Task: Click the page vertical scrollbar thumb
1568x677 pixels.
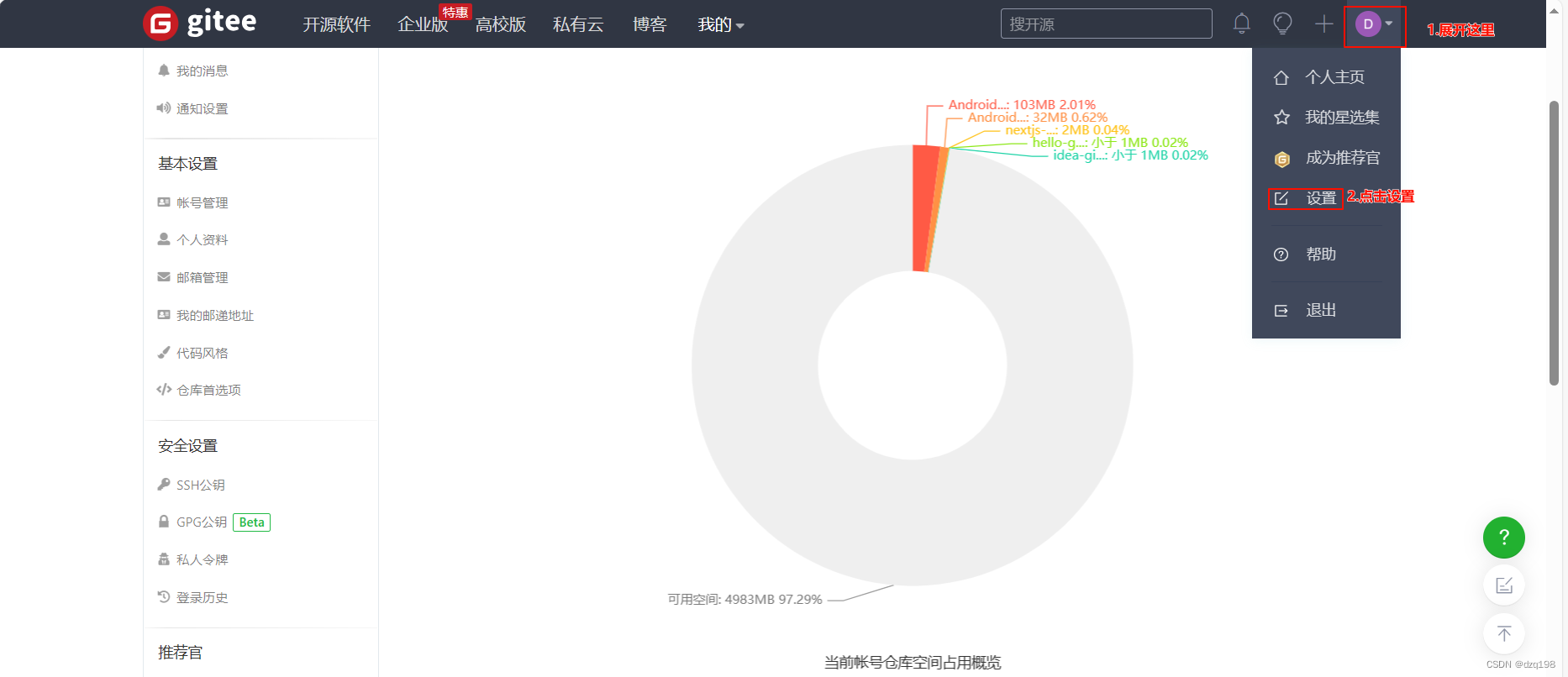Action: pos(1554,244)
